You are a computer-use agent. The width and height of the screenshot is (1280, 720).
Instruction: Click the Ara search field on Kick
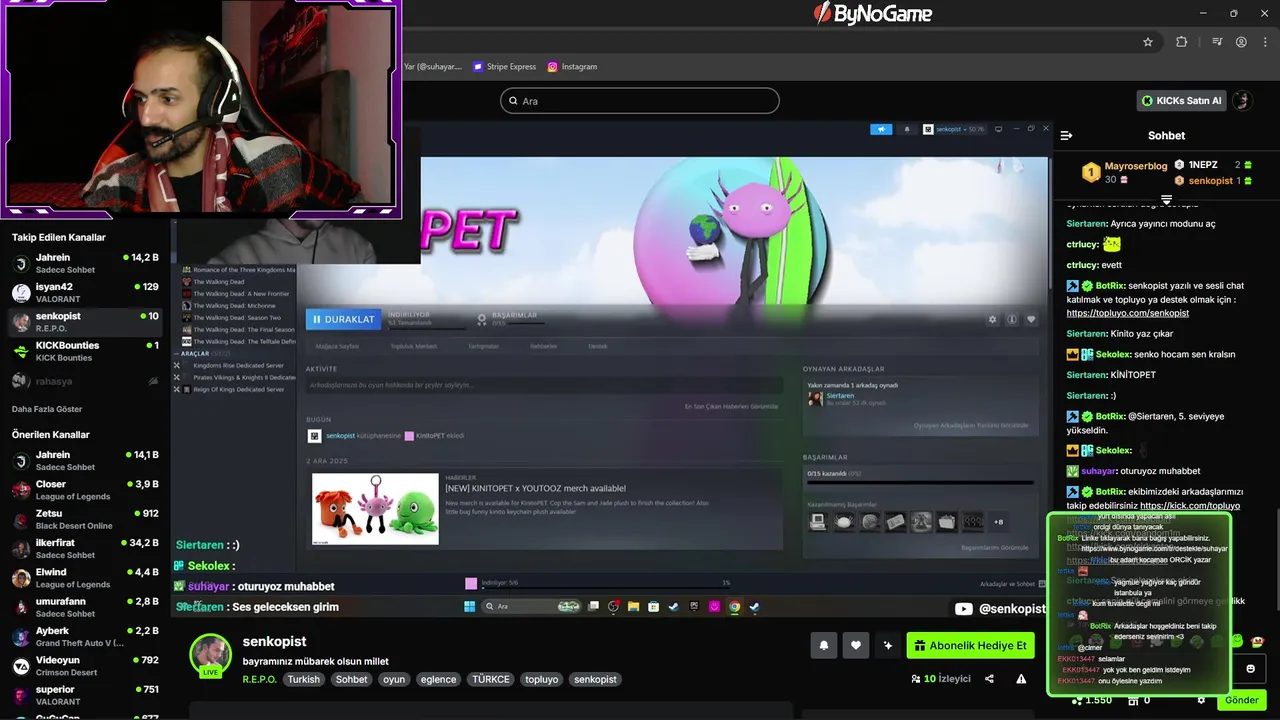coord(640,101)
